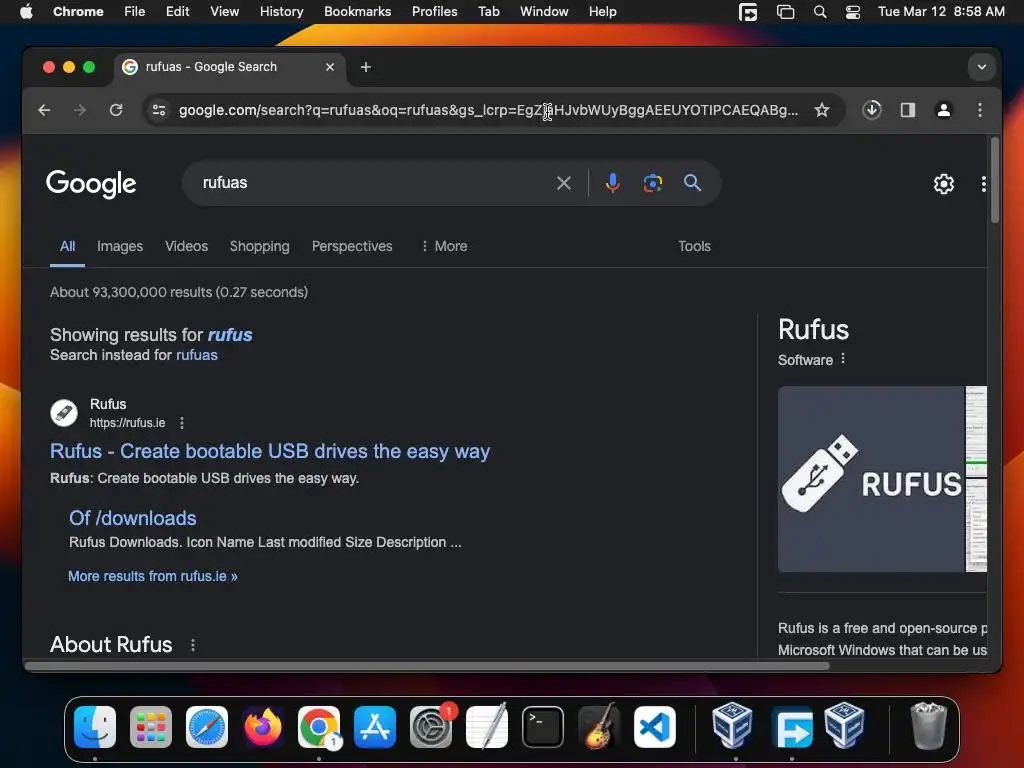Open the Trash in the dock
Viewport: 1024px width, 768px height.
928,726
